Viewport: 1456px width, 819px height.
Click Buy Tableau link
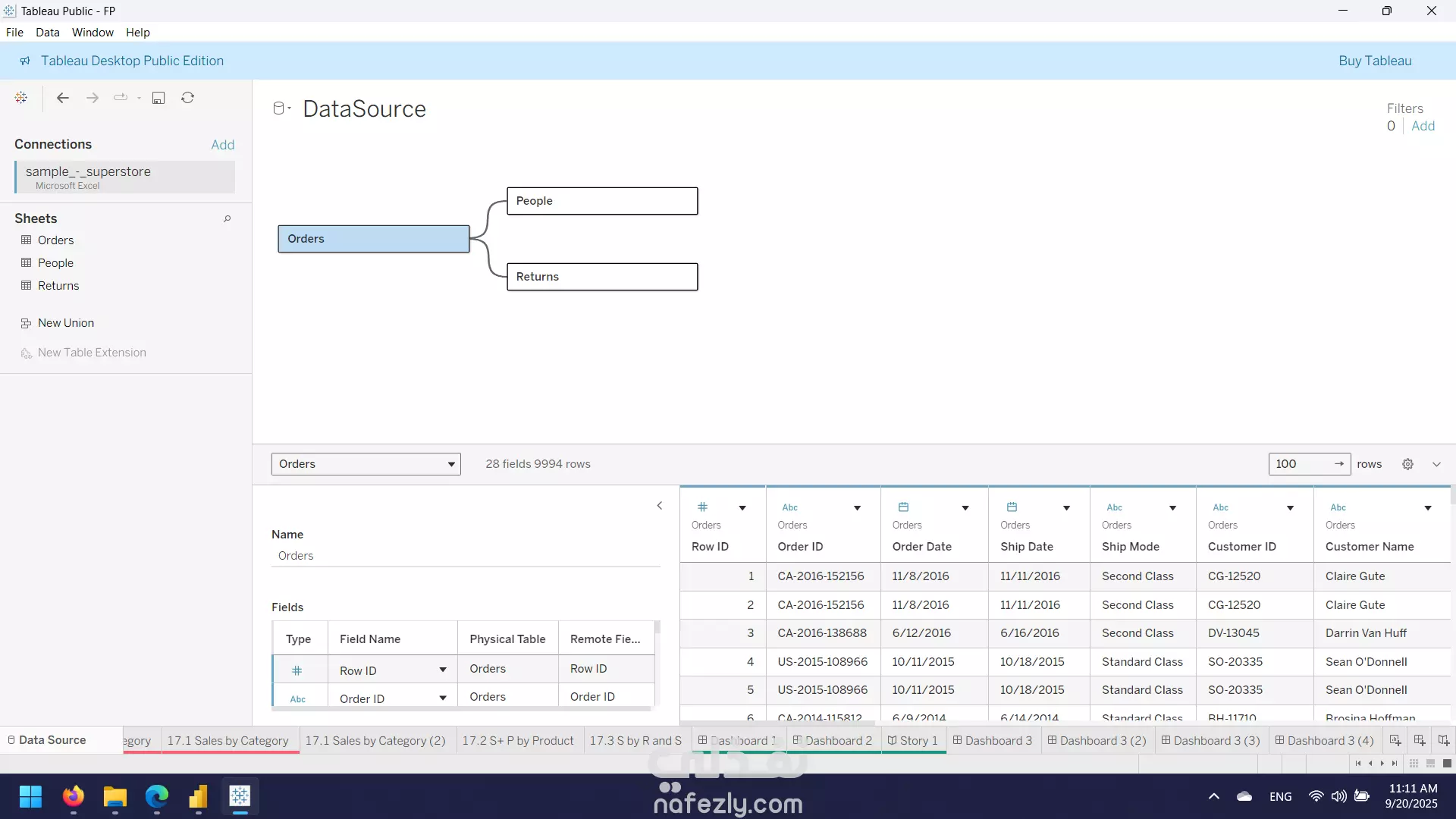tap(1375, 61)
